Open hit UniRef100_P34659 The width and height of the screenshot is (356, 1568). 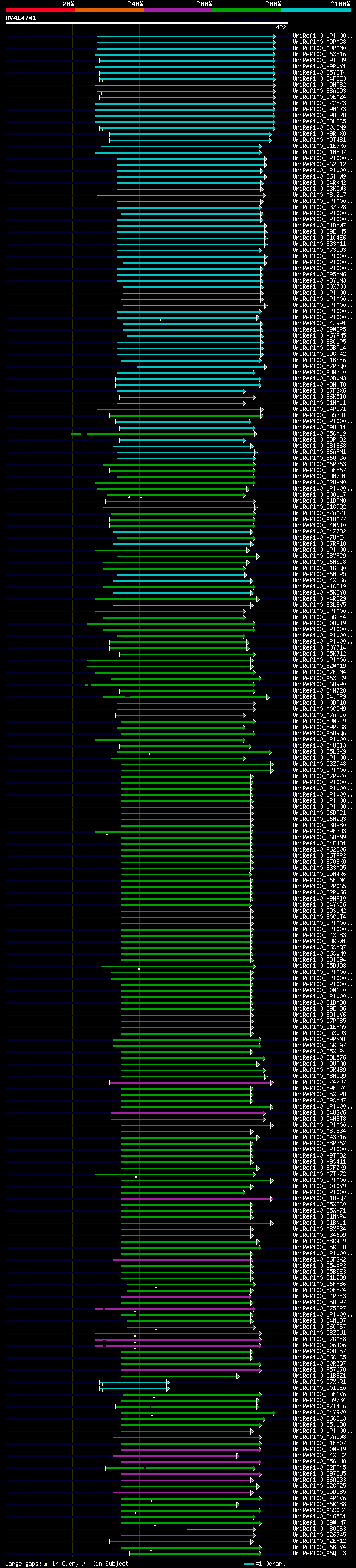(x=319, y=1235)
